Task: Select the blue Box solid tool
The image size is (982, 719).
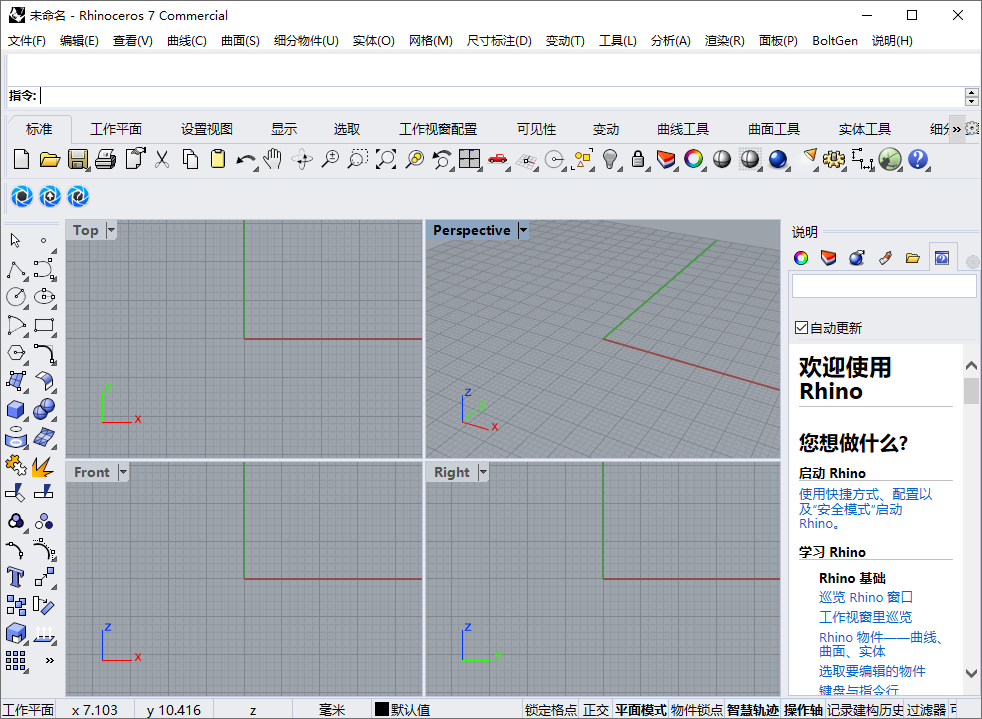Action: 16,410
